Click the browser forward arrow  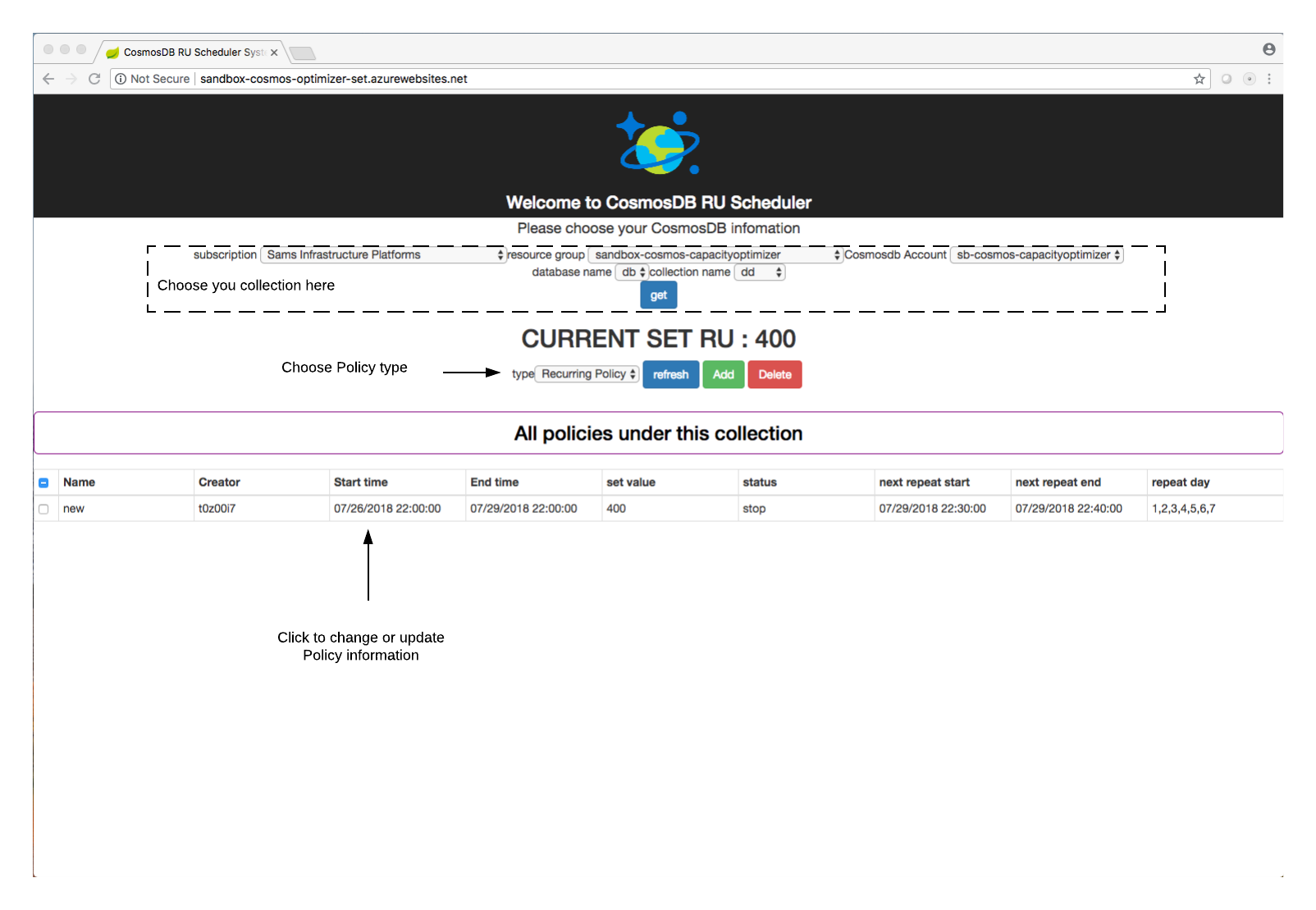coord(71,79)
